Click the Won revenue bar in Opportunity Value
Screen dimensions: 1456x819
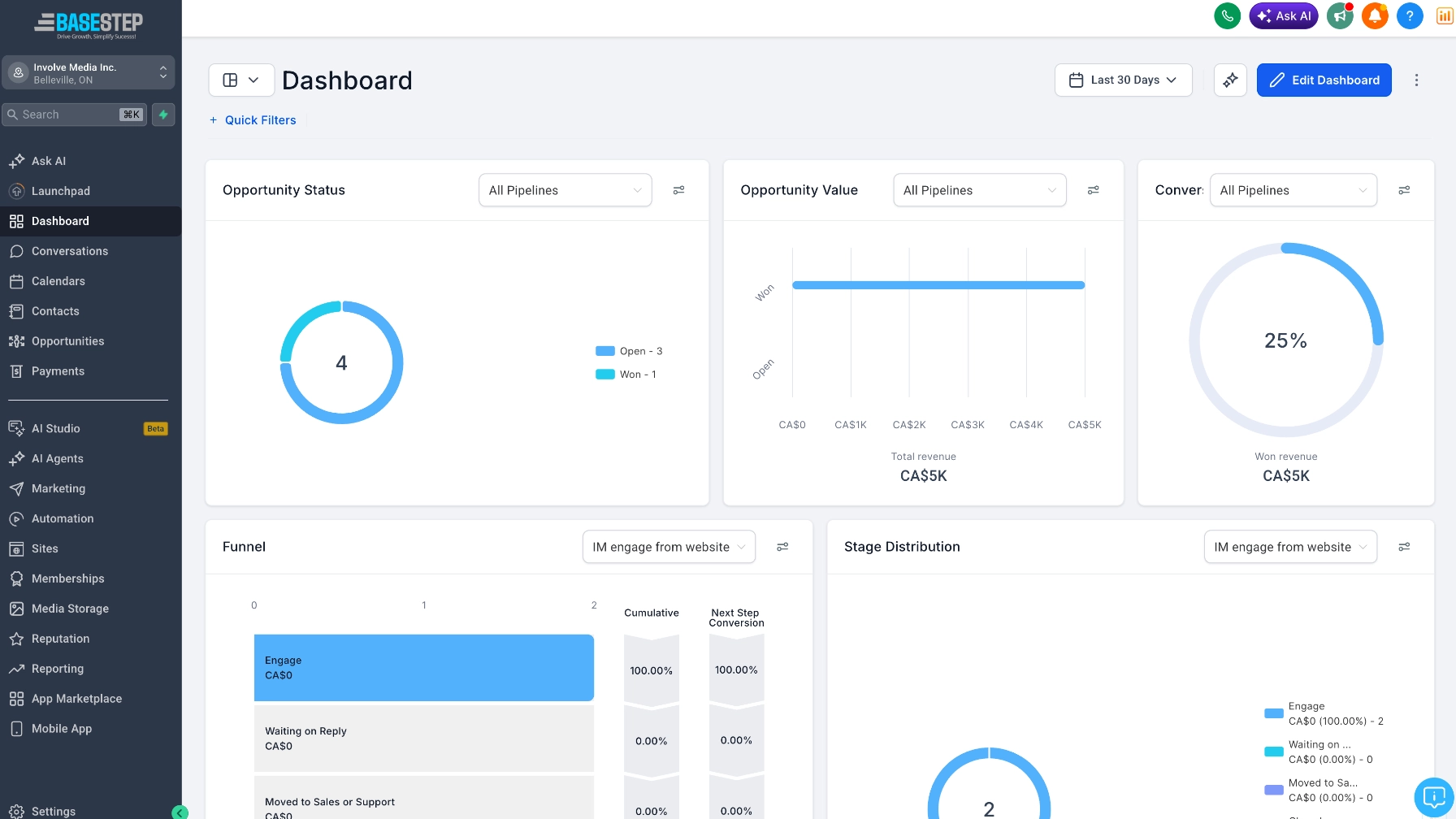[938, 285]
